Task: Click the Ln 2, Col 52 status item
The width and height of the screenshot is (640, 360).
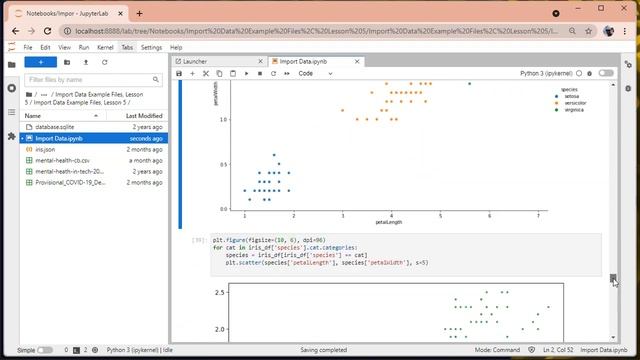Action: pos(558,350)
